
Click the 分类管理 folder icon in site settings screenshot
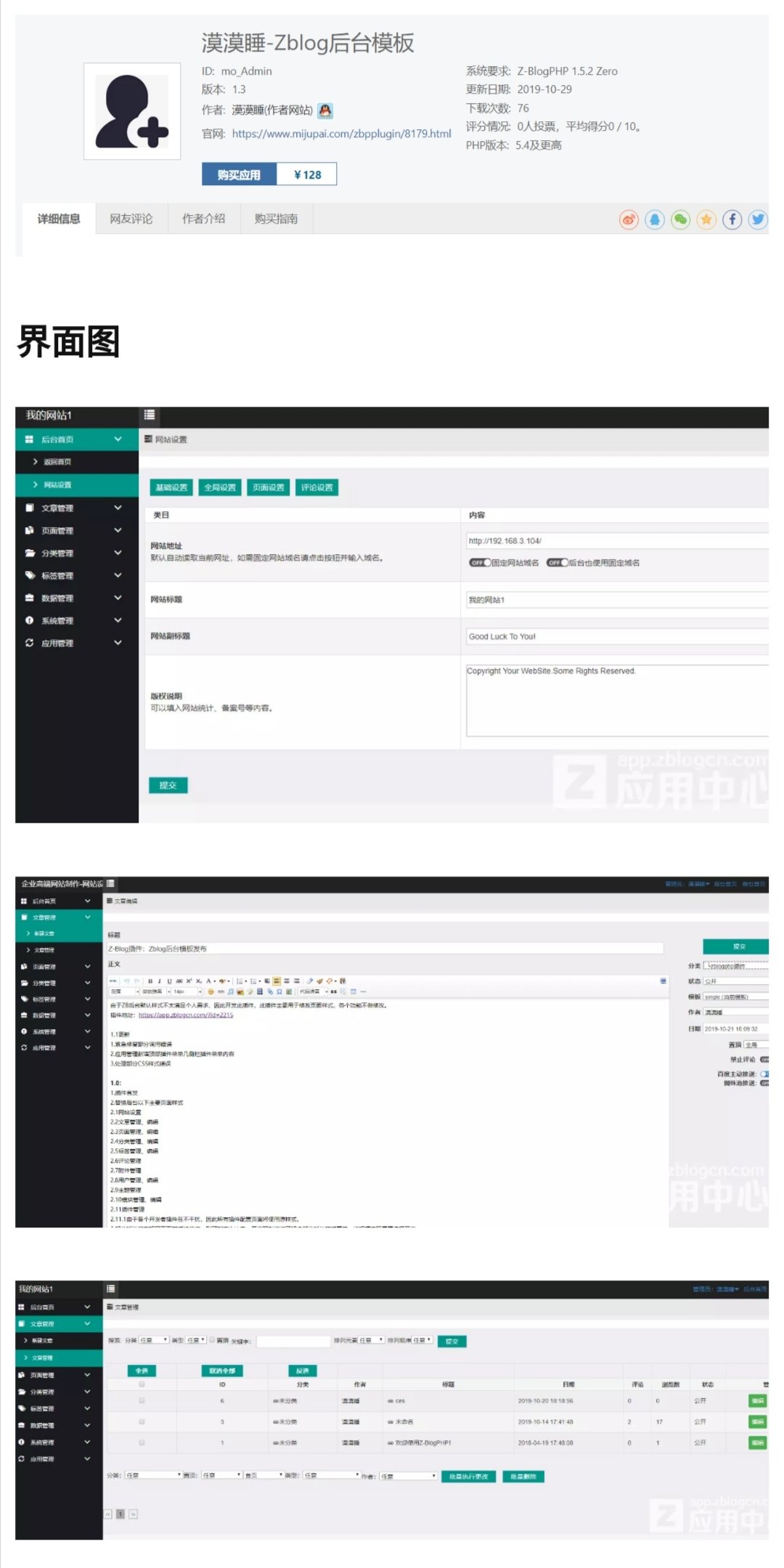(30, 553)
